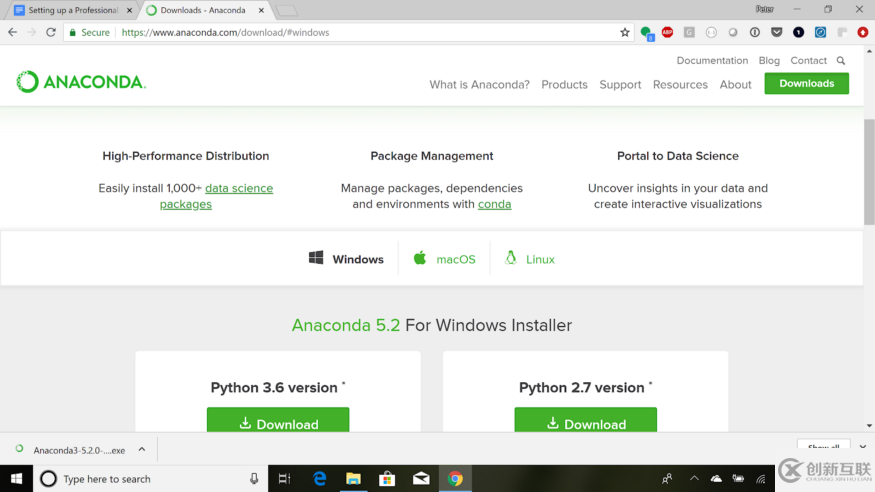The height and width of the screenshot is (492, 875).
Task: Open the Peter profile button
Action: click(x=765, y=9)
